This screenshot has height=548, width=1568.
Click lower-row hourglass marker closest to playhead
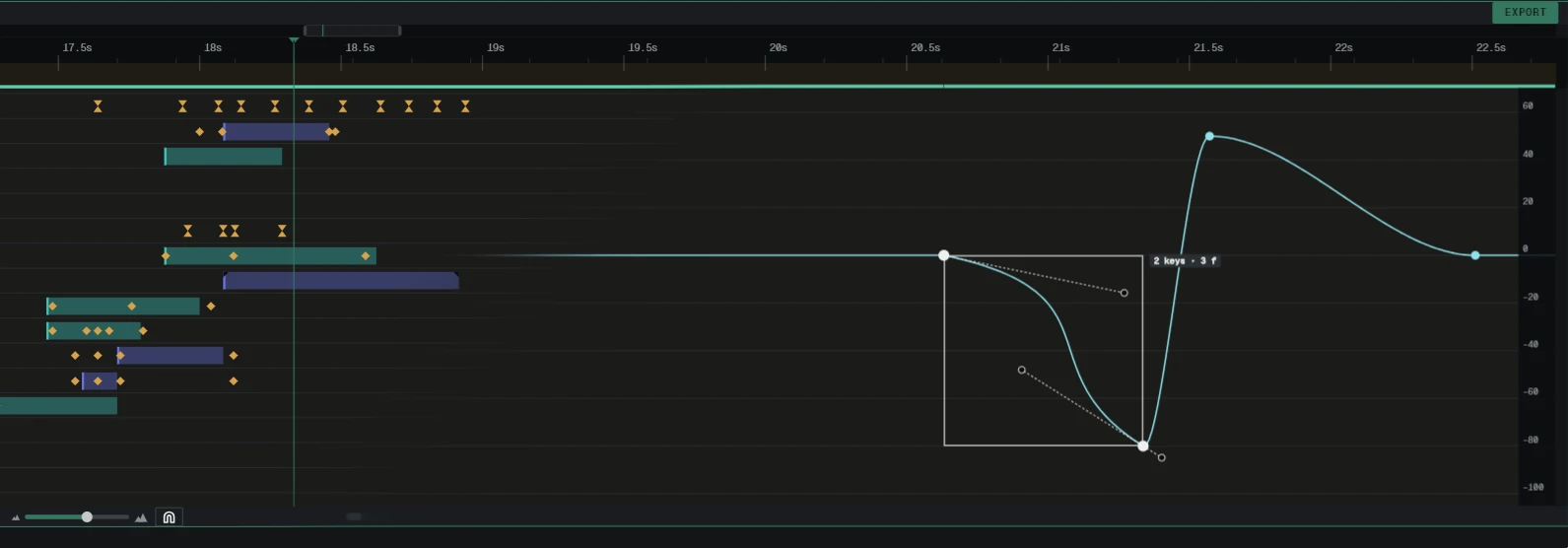coord(282,231)
